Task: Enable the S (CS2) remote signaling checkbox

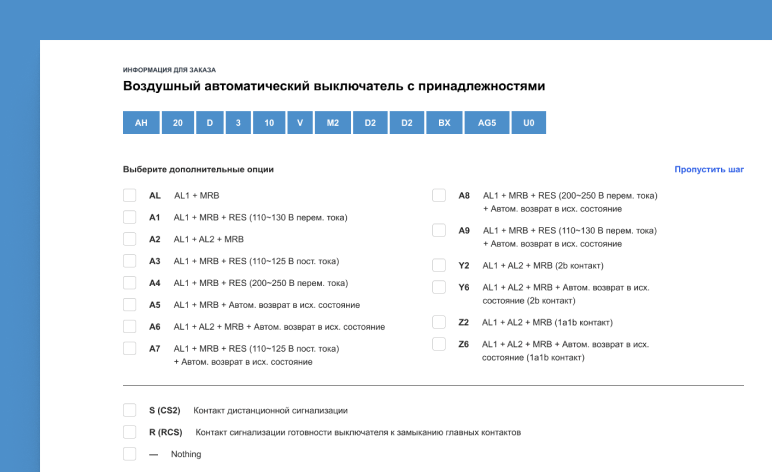Action: click(x=129, y=410)
